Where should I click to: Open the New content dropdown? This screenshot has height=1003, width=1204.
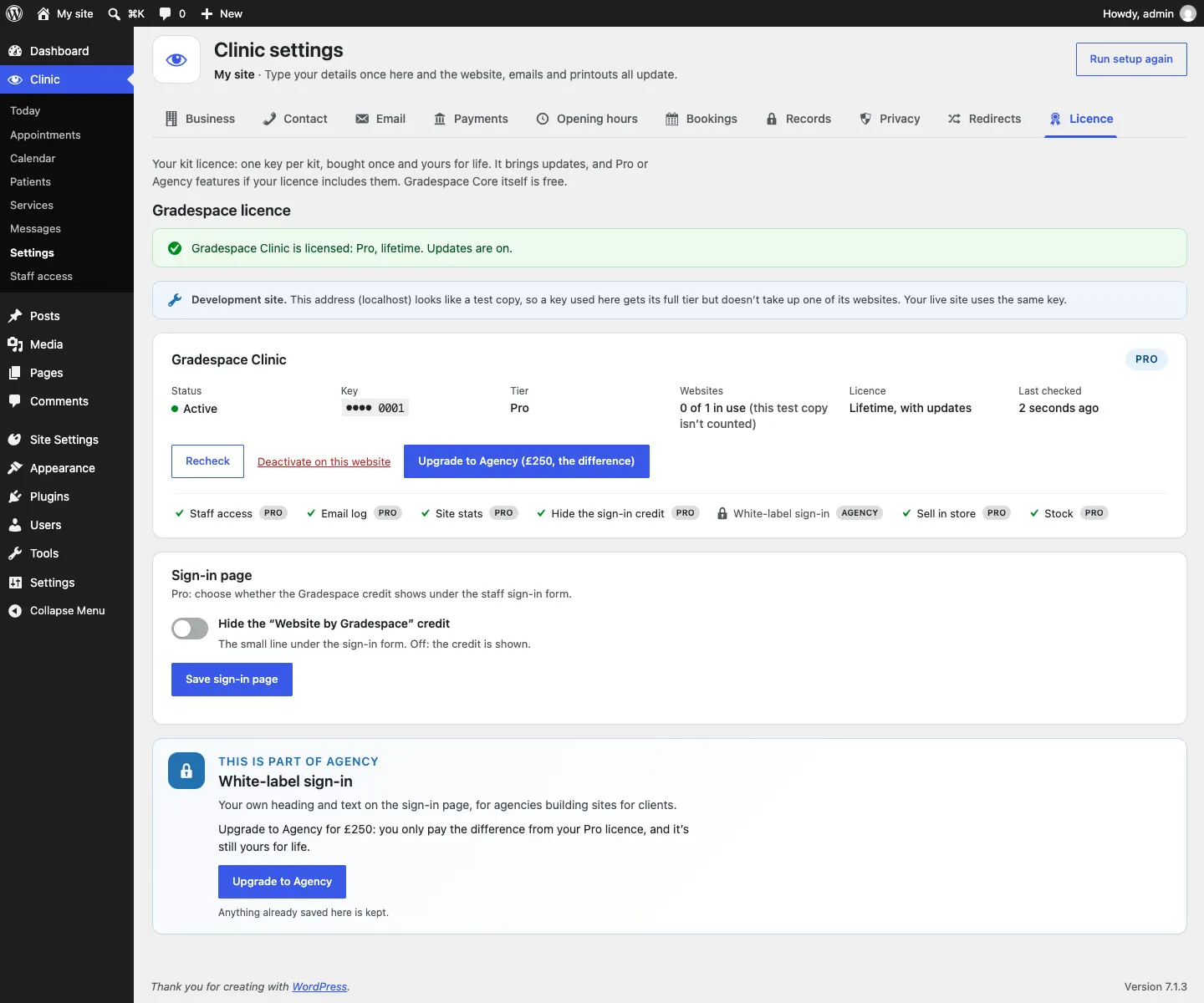coord(222,13)
